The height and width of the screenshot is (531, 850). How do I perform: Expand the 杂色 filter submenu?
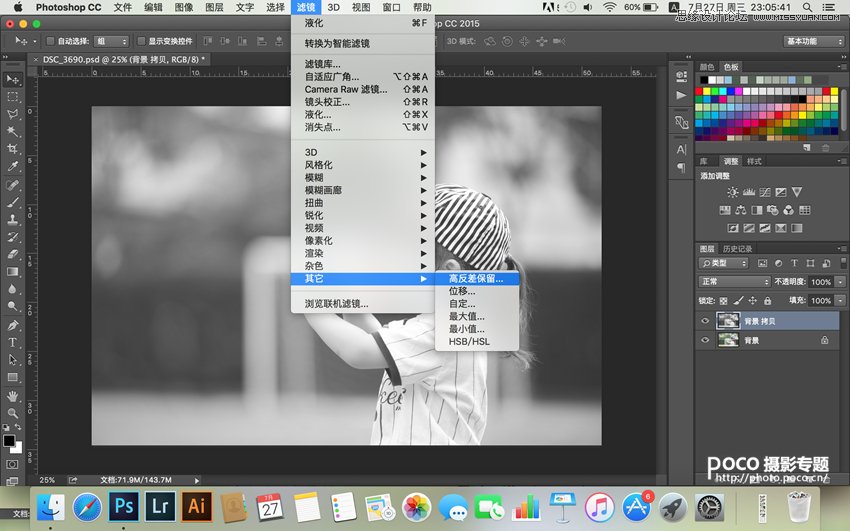coord(363,266)
